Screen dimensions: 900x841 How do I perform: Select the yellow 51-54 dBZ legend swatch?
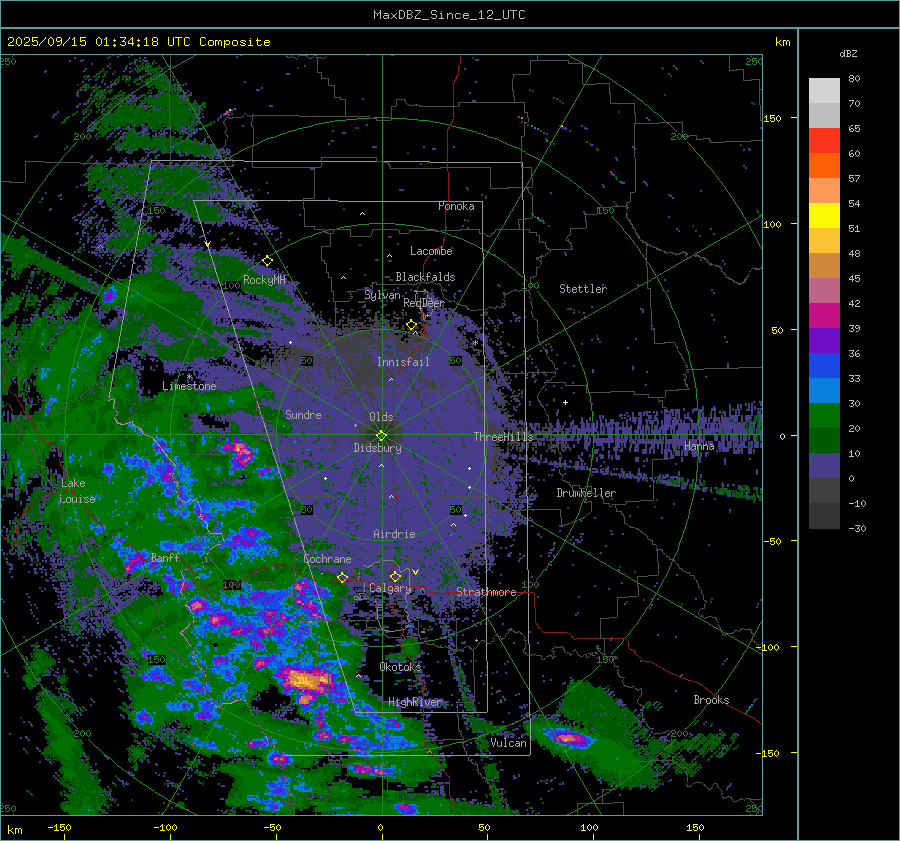tap(824, 216)
